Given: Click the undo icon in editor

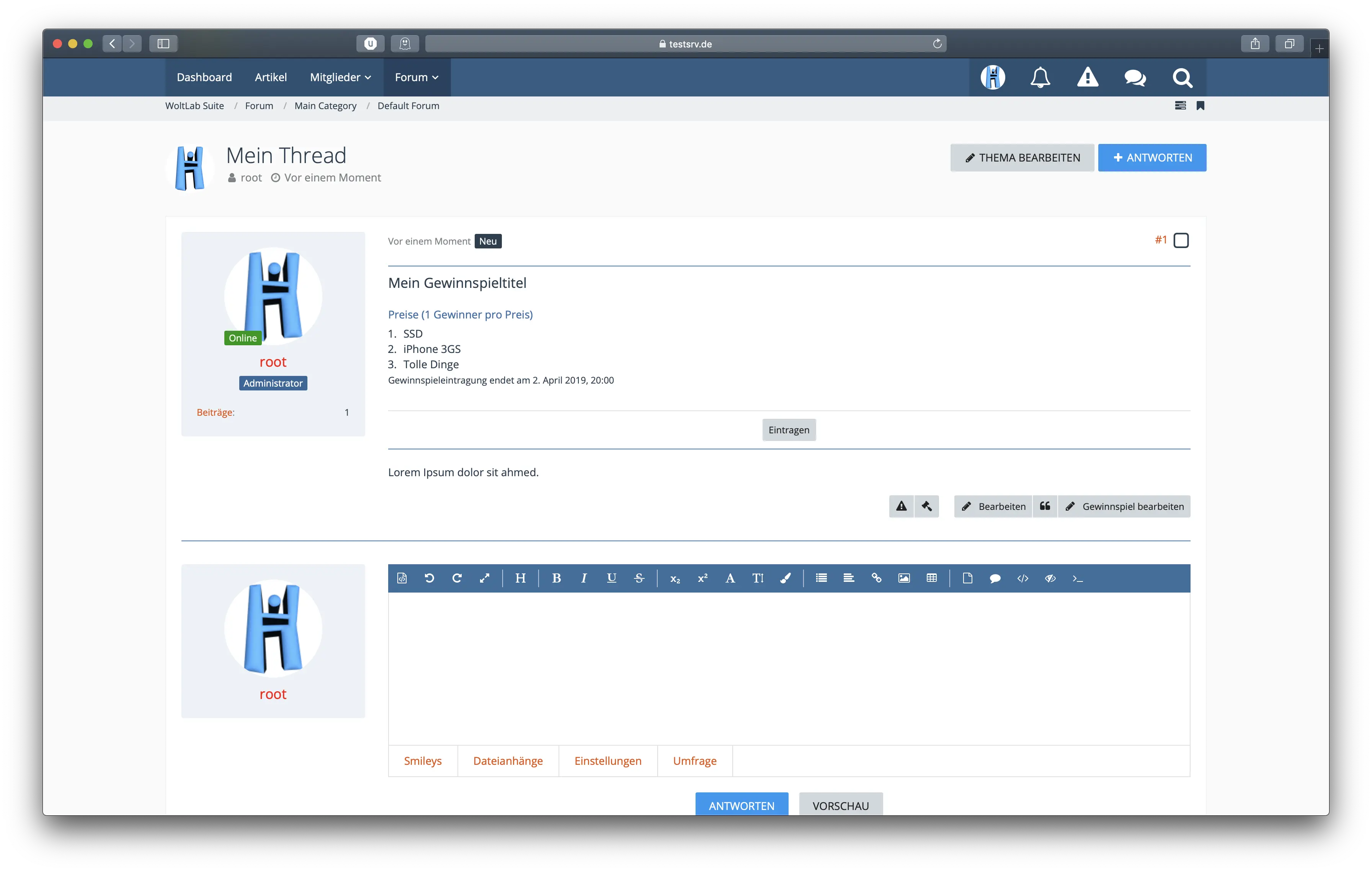Looking at the screenshot, I should point(429,578).
